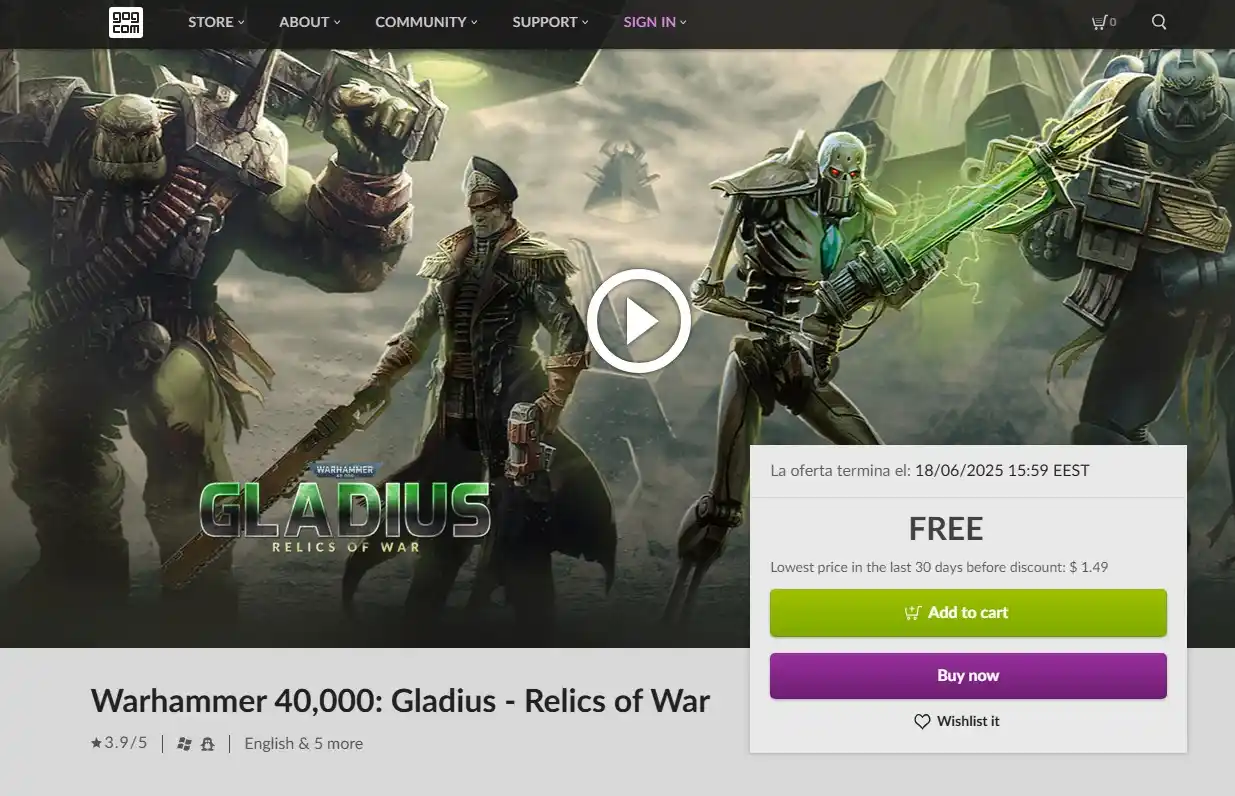Click the purple Buy now button
Image resolution: width=1235 pixels, height=796 pixels.
(x=968, y=676)
